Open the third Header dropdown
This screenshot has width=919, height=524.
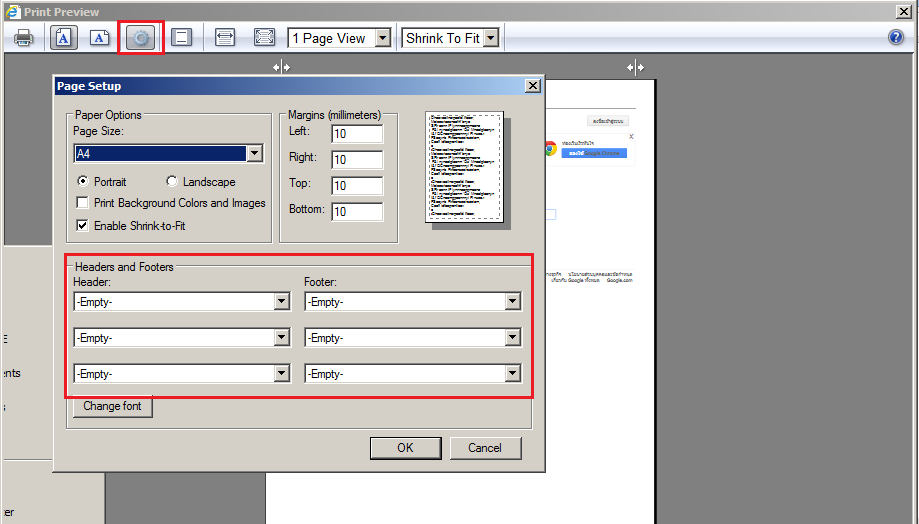(281, 373)
